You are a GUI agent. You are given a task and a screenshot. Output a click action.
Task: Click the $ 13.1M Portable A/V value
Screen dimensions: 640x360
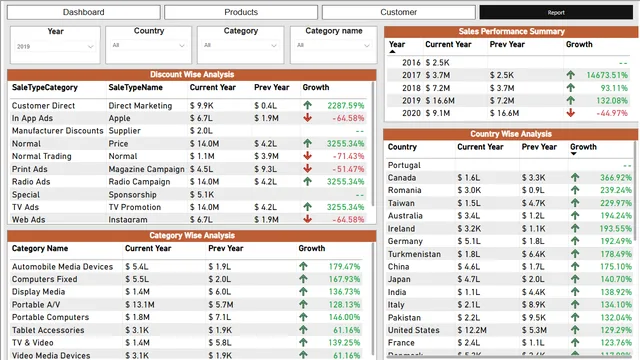140,305
